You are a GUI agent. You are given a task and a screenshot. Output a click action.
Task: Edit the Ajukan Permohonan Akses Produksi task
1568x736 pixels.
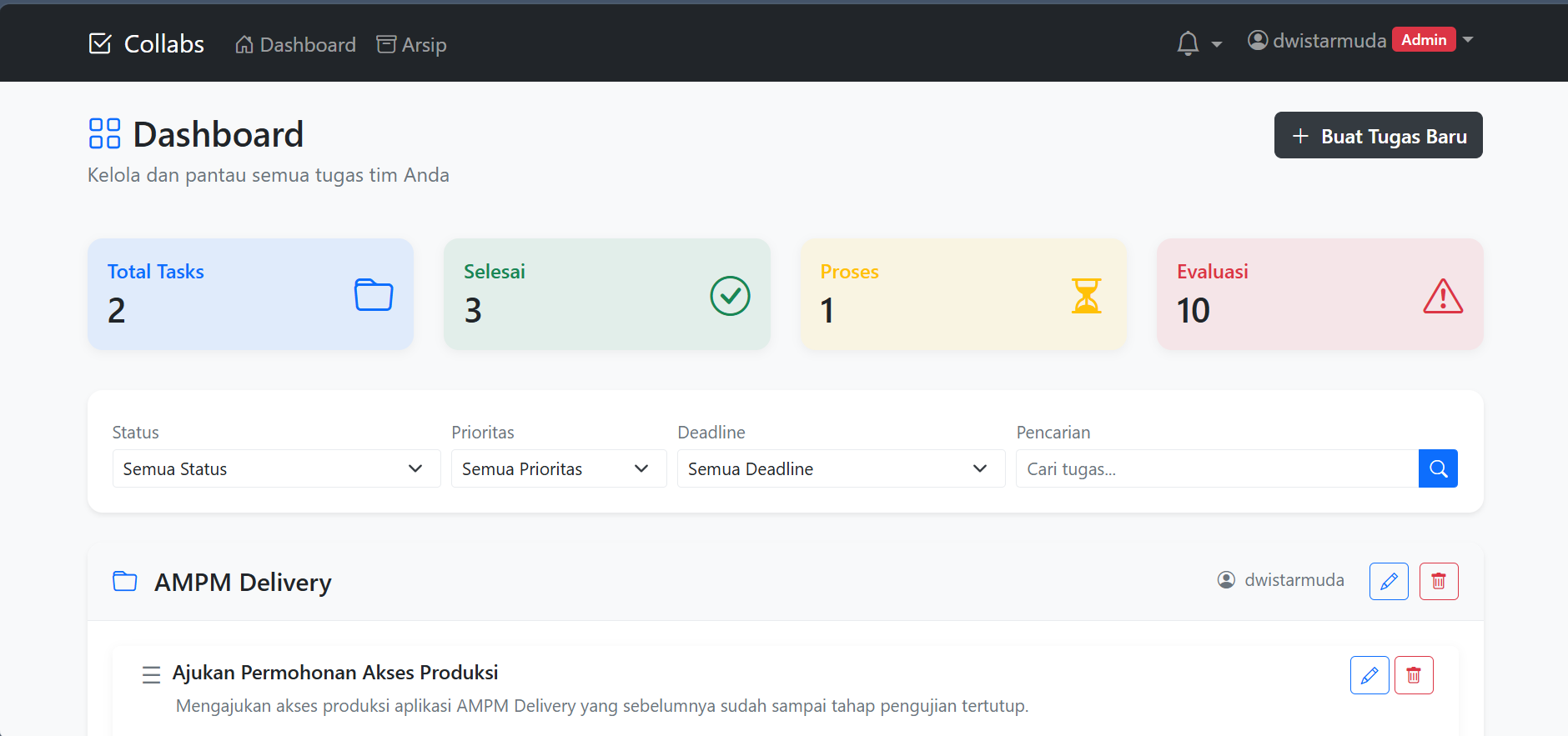coord(1369,675)
